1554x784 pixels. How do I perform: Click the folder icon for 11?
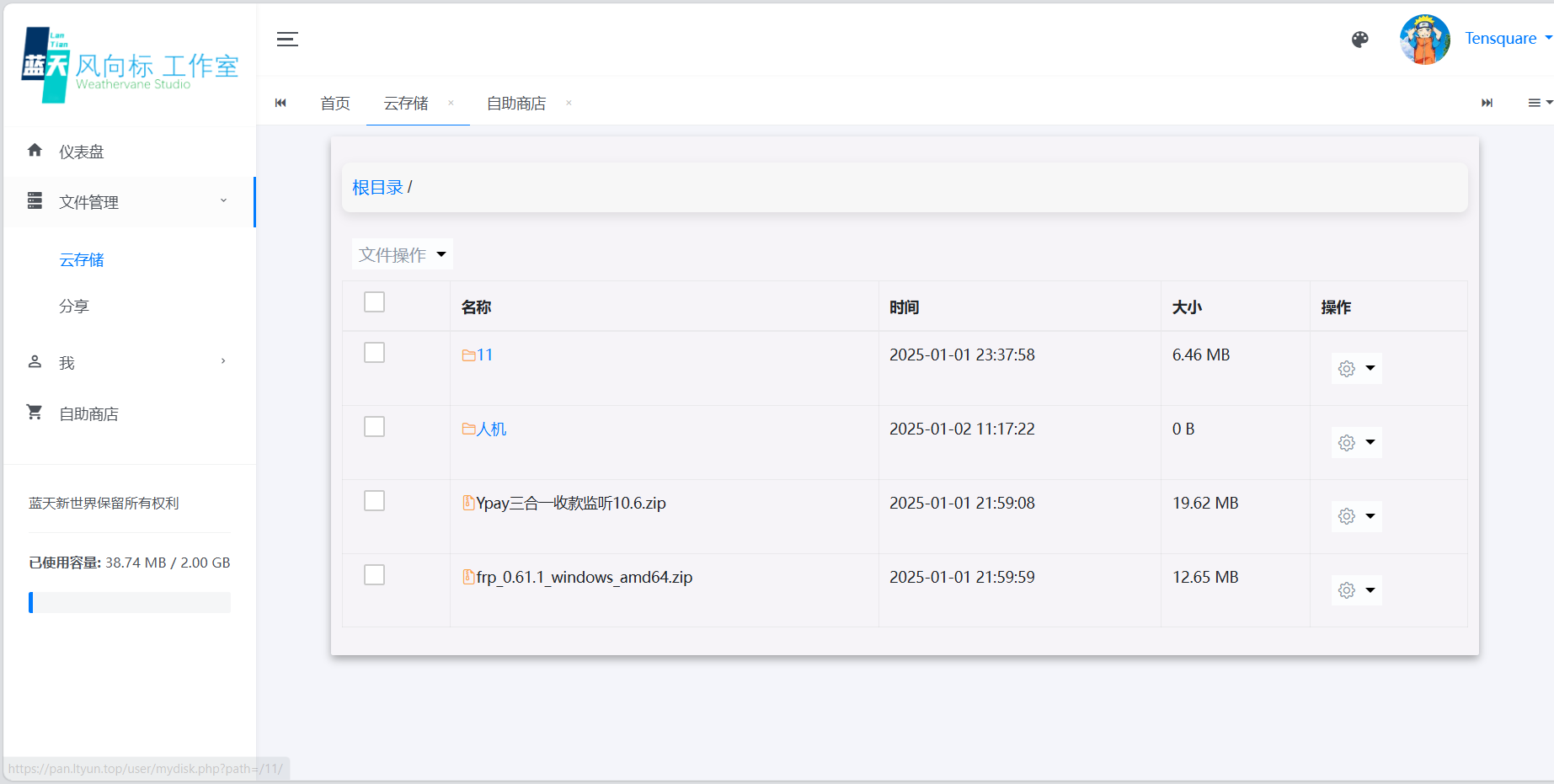point(468,355)
